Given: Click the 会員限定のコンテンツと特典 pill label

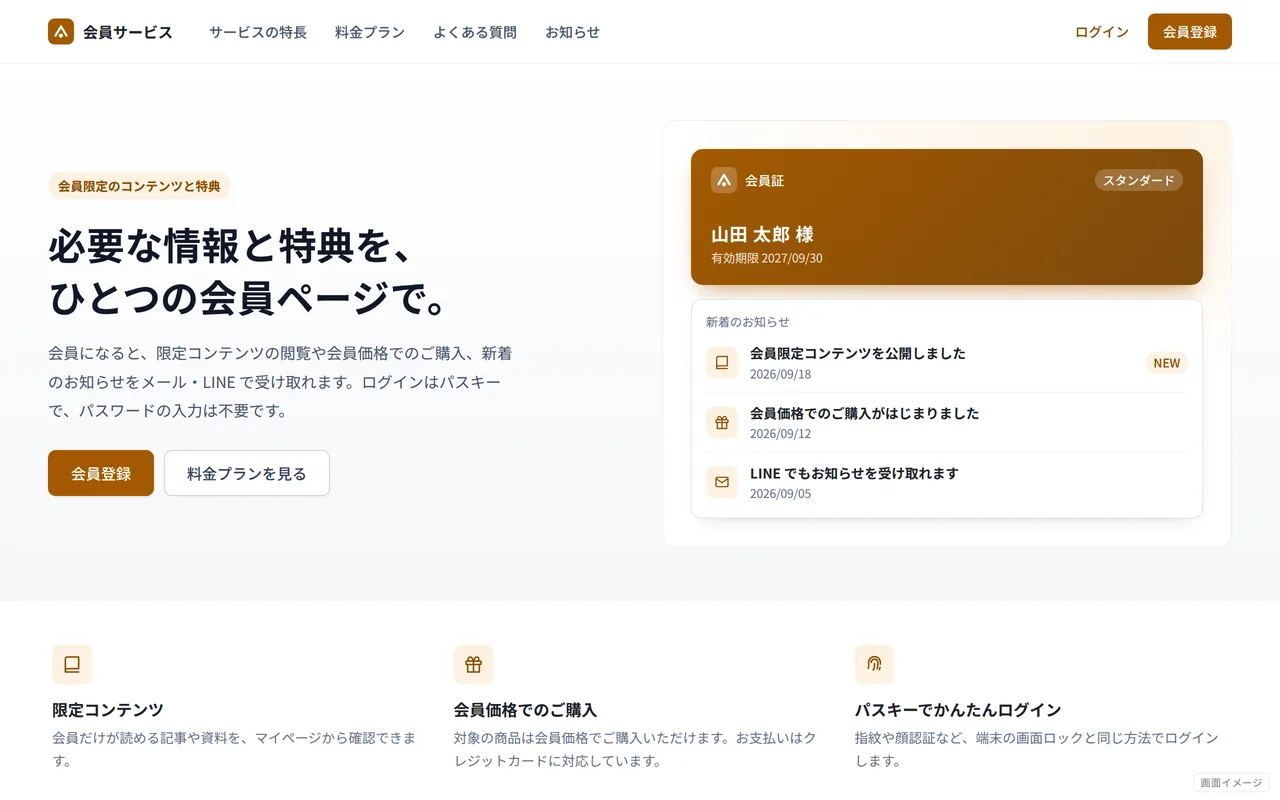Looking at the screenshot, I should coord(139,186).
